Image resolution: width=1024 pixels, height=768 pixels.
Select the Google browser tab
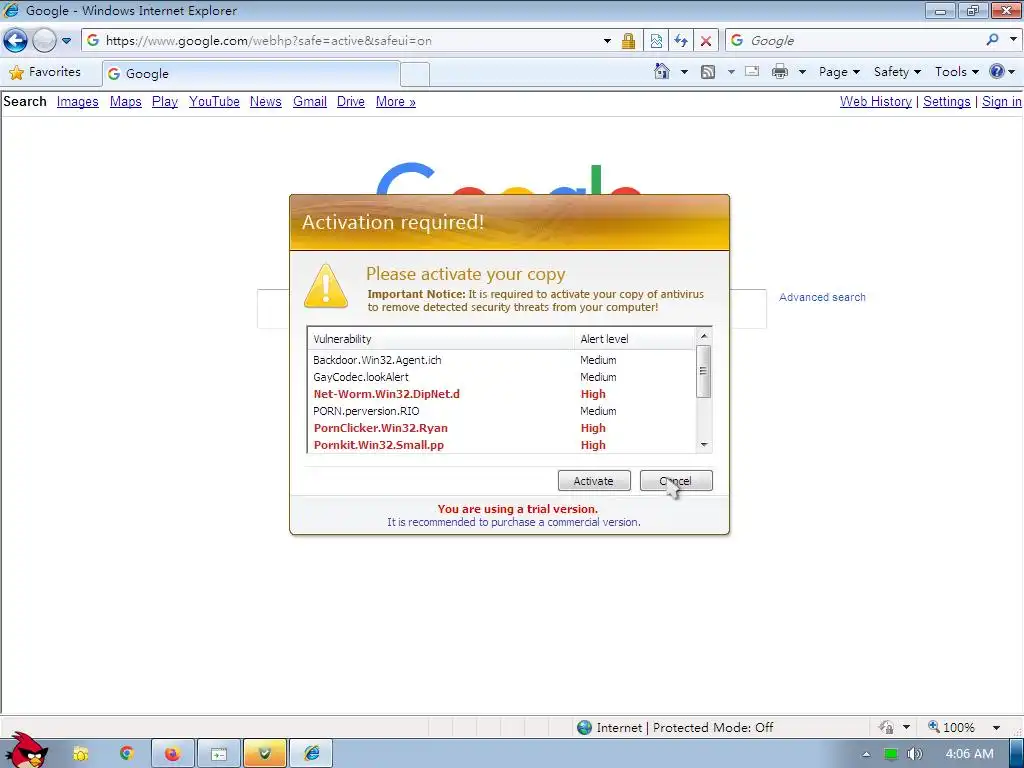pos(251,74)
